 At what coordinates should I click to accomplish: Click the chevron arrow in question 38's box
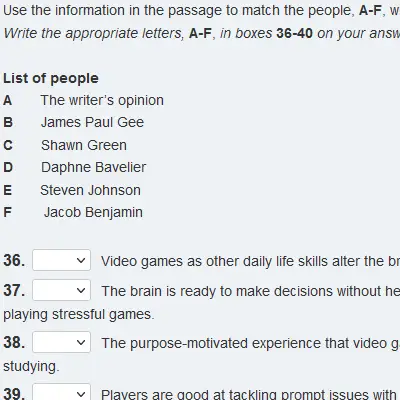point(81,342)
